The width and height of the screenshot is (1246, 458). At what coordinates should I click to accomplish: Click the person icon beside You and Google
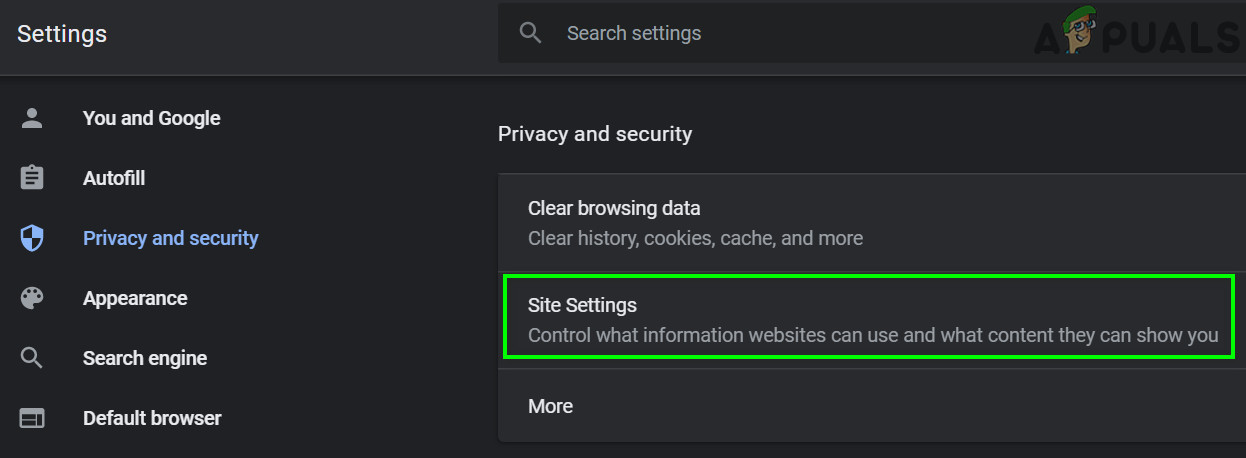pos(32,118)
